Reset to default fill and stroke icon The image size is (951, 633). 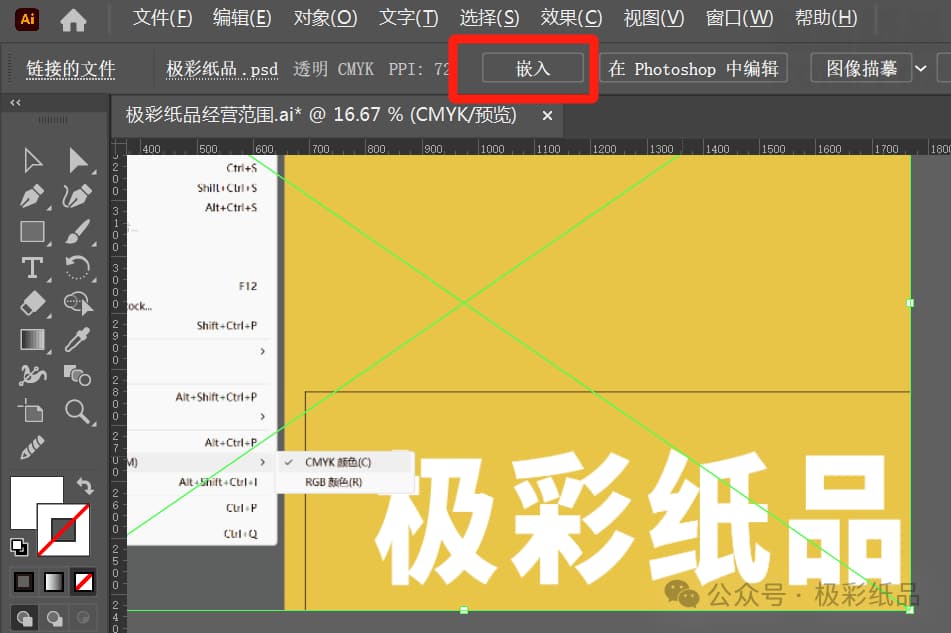pyautogui.click(x=19, y=547)
